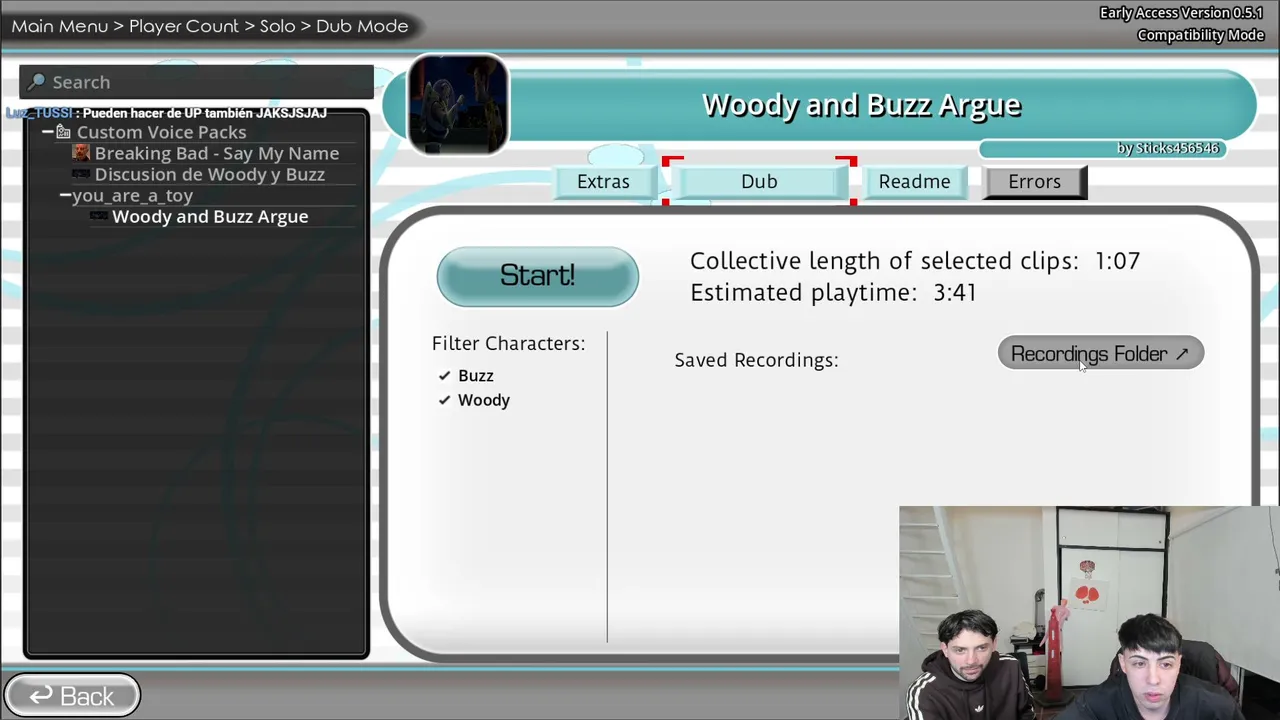
Task: Click the Woody and Buzz Argue tree thumbnail icon
Action: [x=99, y=216]
